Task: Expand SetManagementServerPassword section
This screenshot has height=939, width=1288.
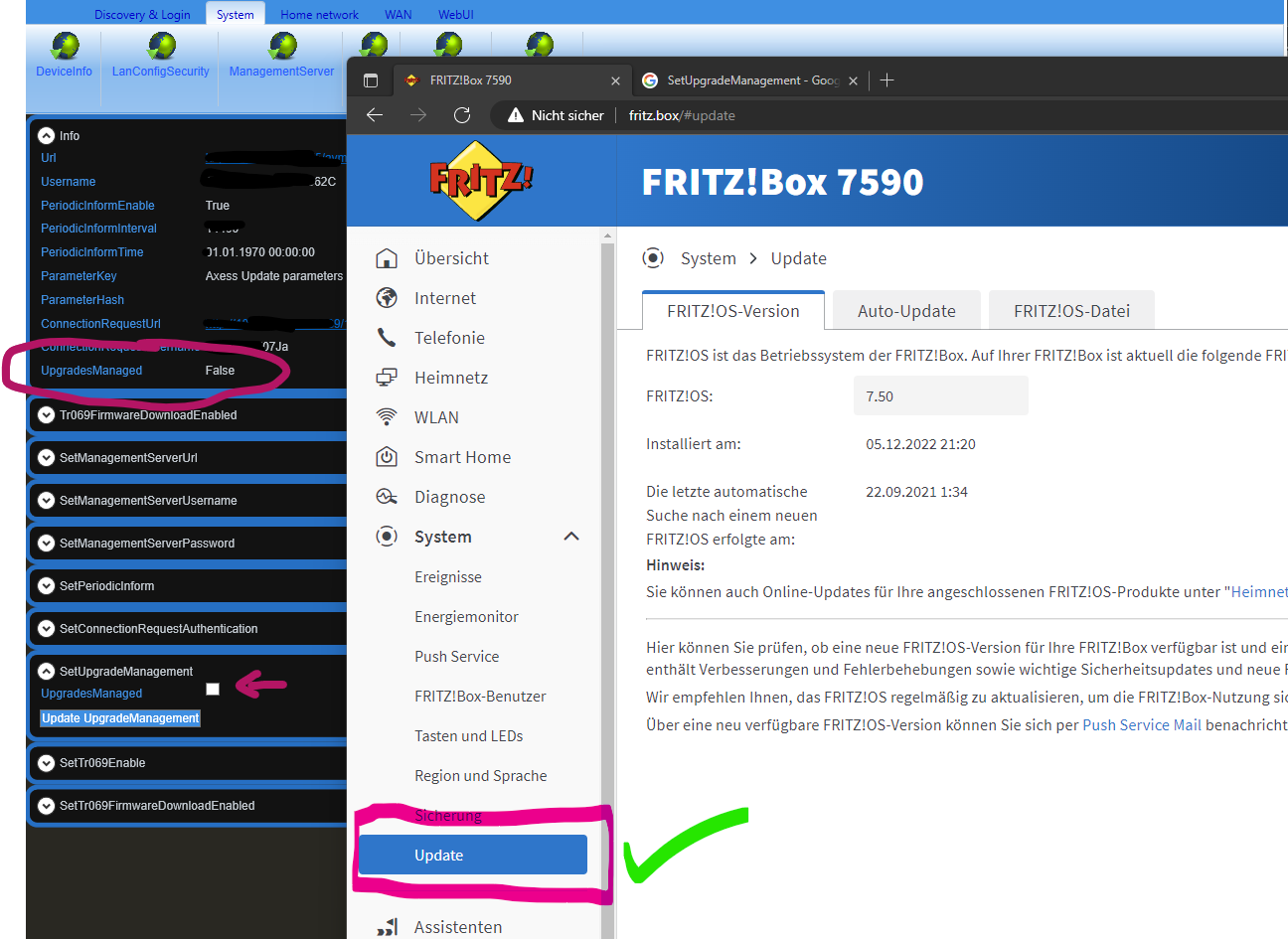Action: 46,544
